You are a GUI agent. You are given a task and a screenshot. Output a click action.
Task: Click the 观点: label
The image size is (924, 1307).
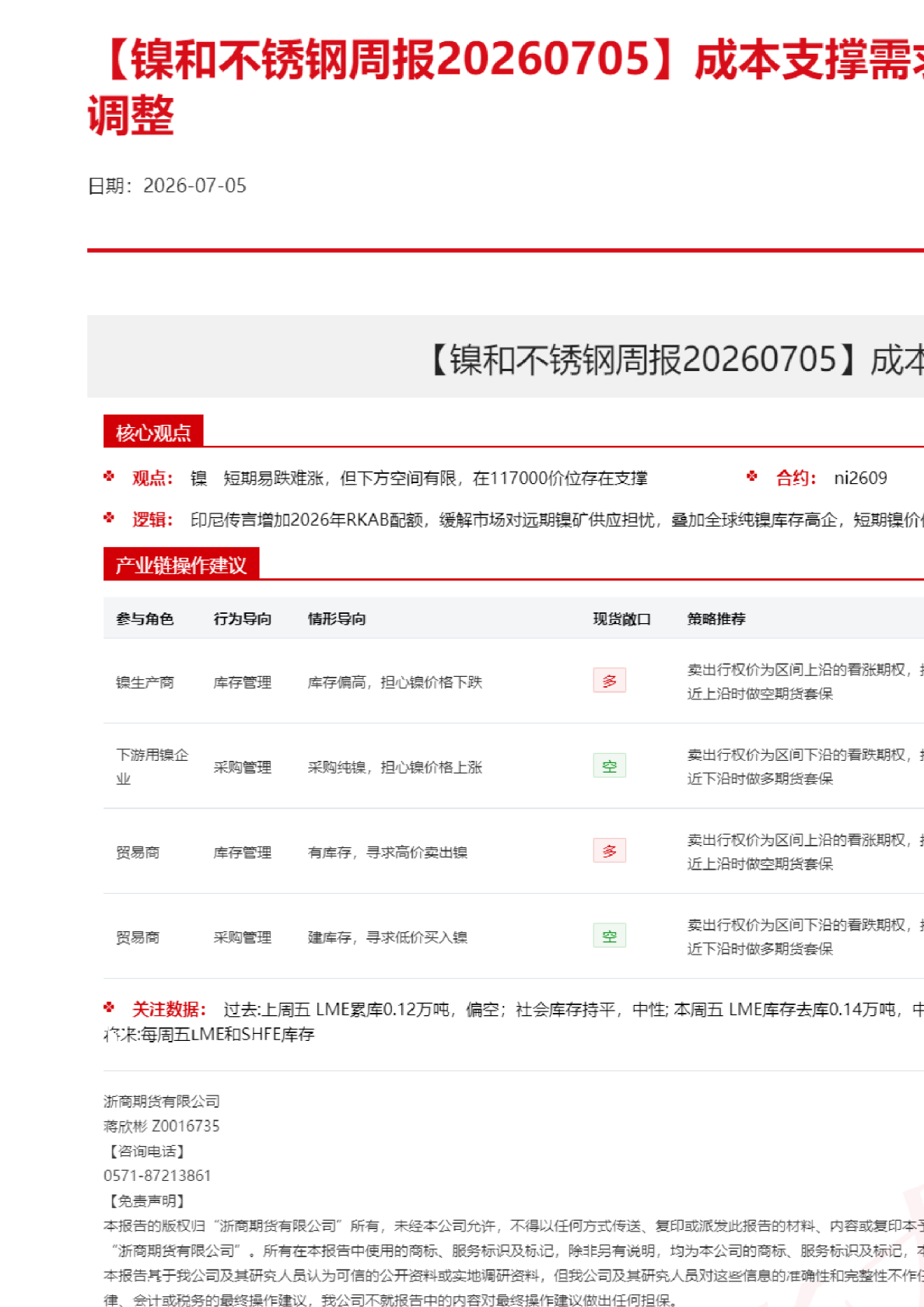tap(152, 478)
